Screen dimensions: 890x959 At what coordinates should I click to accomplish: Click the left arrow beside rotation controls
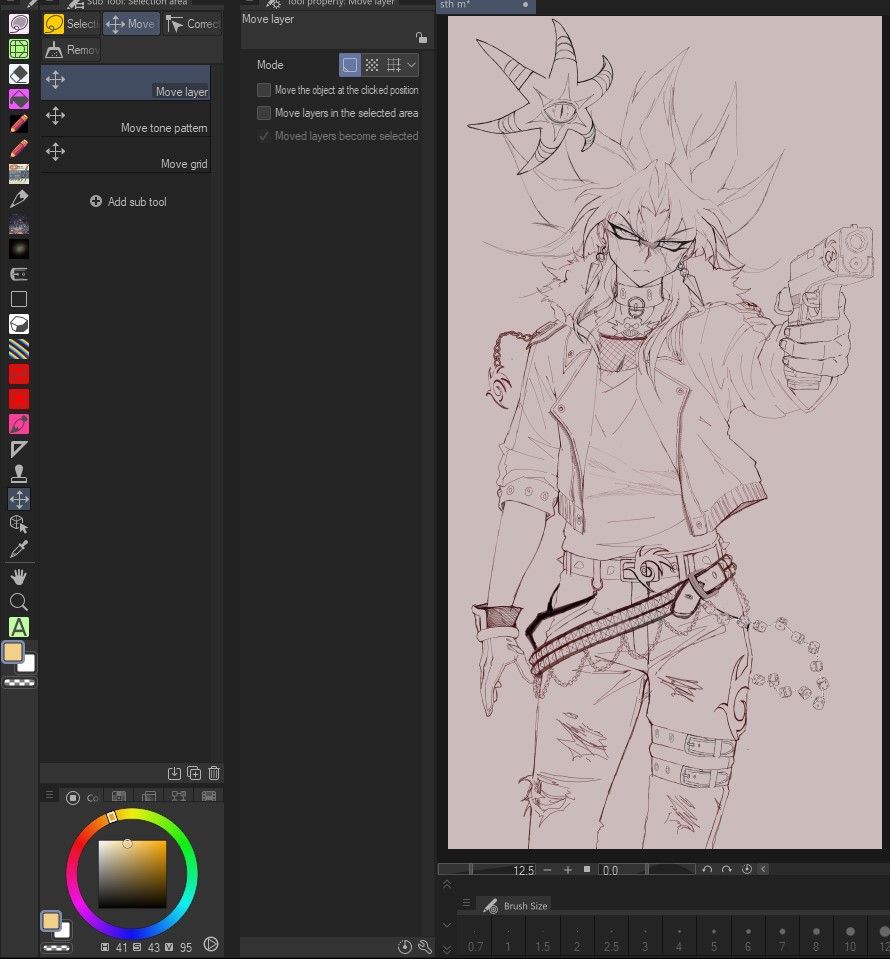763,869
